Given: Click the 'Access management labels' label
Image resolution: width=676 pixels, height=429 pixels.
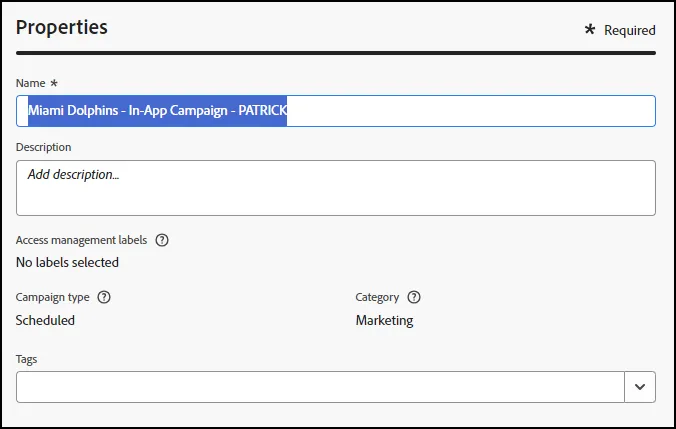Looking at the screenshot, I should (81, 240).
